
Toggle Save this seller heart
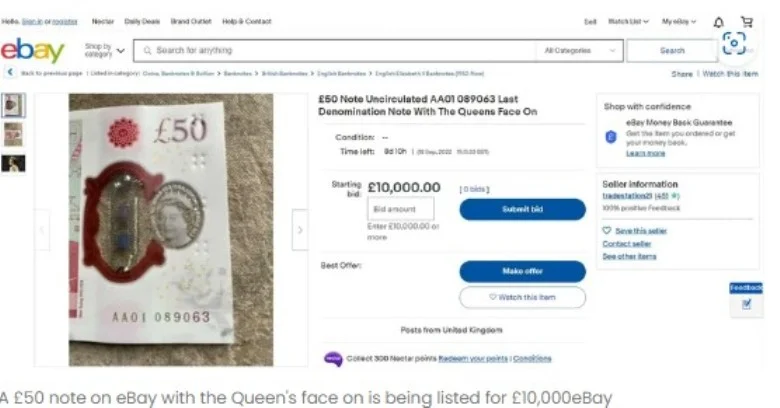pos(606,231)
